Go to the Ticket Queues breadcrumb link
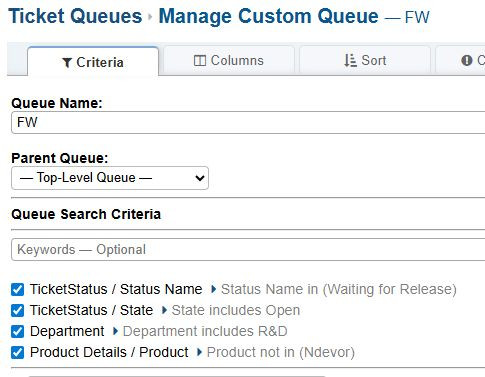 [x=75, y=16]
